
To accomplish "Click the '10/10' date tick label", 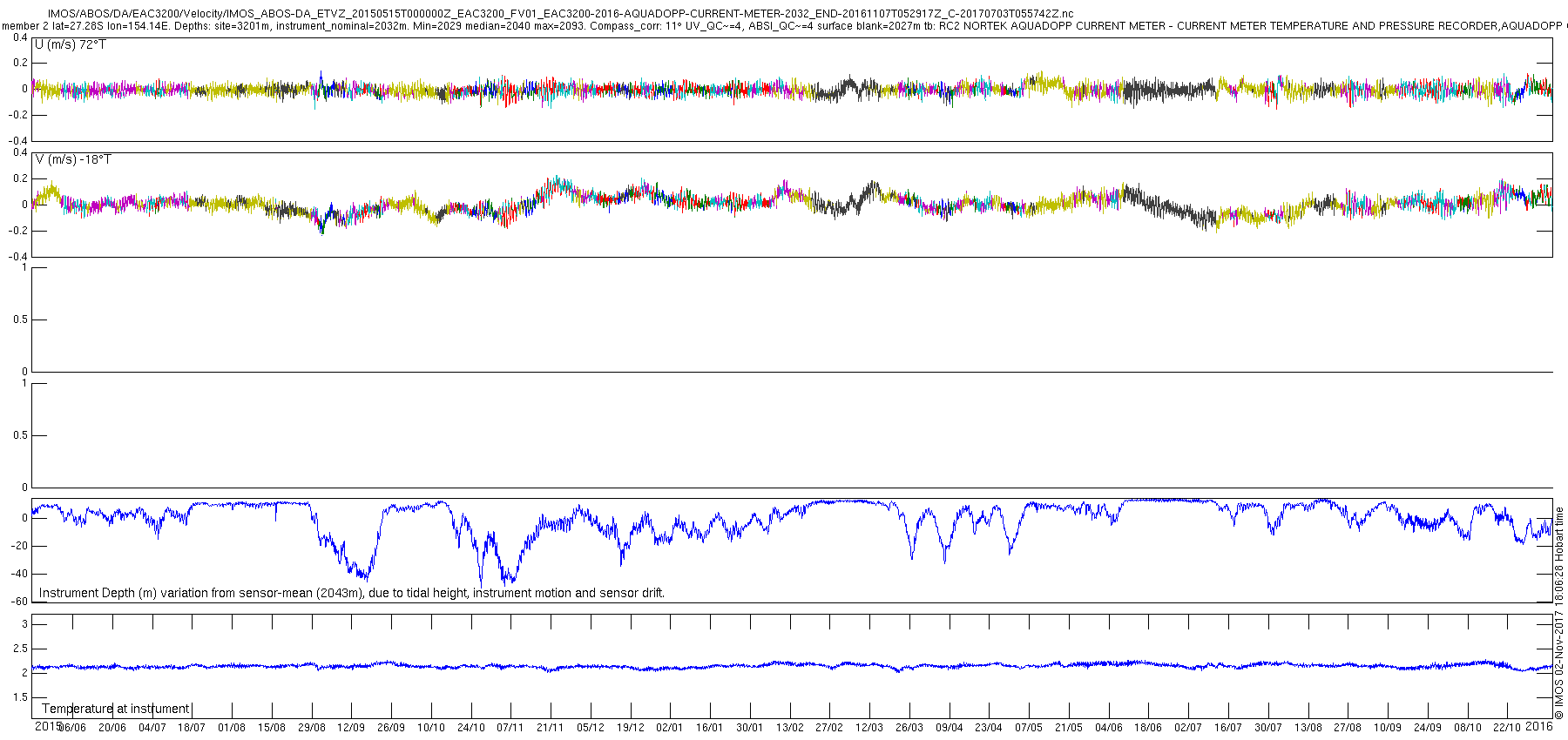I will (431, 728).
